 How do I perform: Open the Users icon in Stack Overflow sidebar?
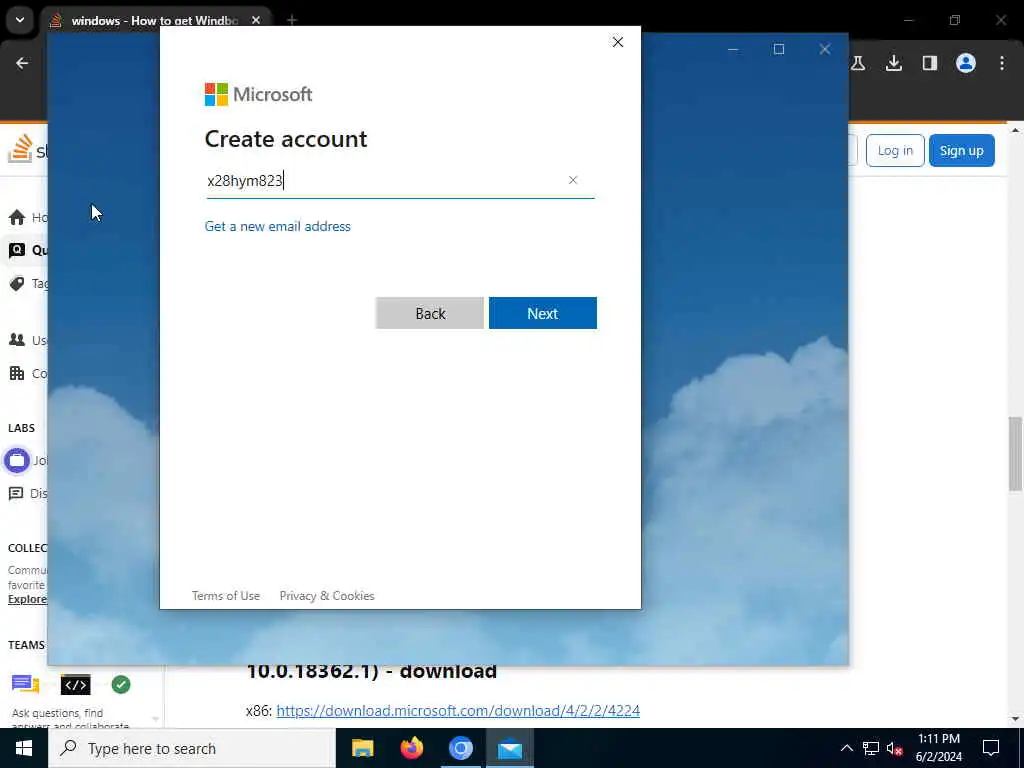click(x=17, y=340)
